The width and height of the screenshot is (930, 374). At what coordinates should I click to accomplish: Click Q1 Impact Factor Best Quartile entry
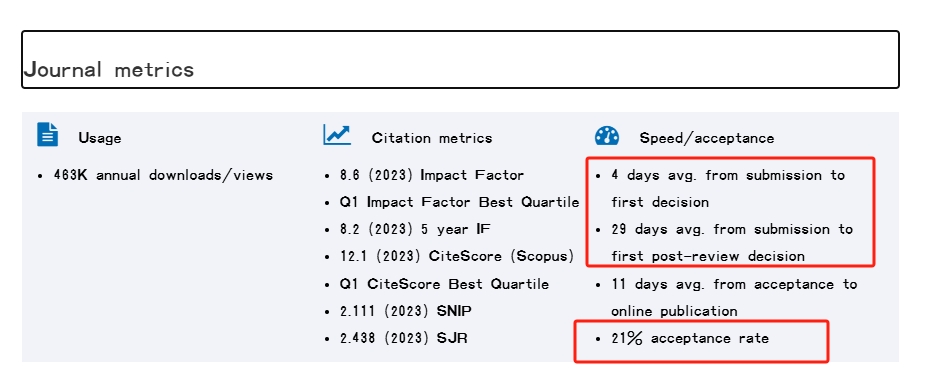tap(459, 202)
